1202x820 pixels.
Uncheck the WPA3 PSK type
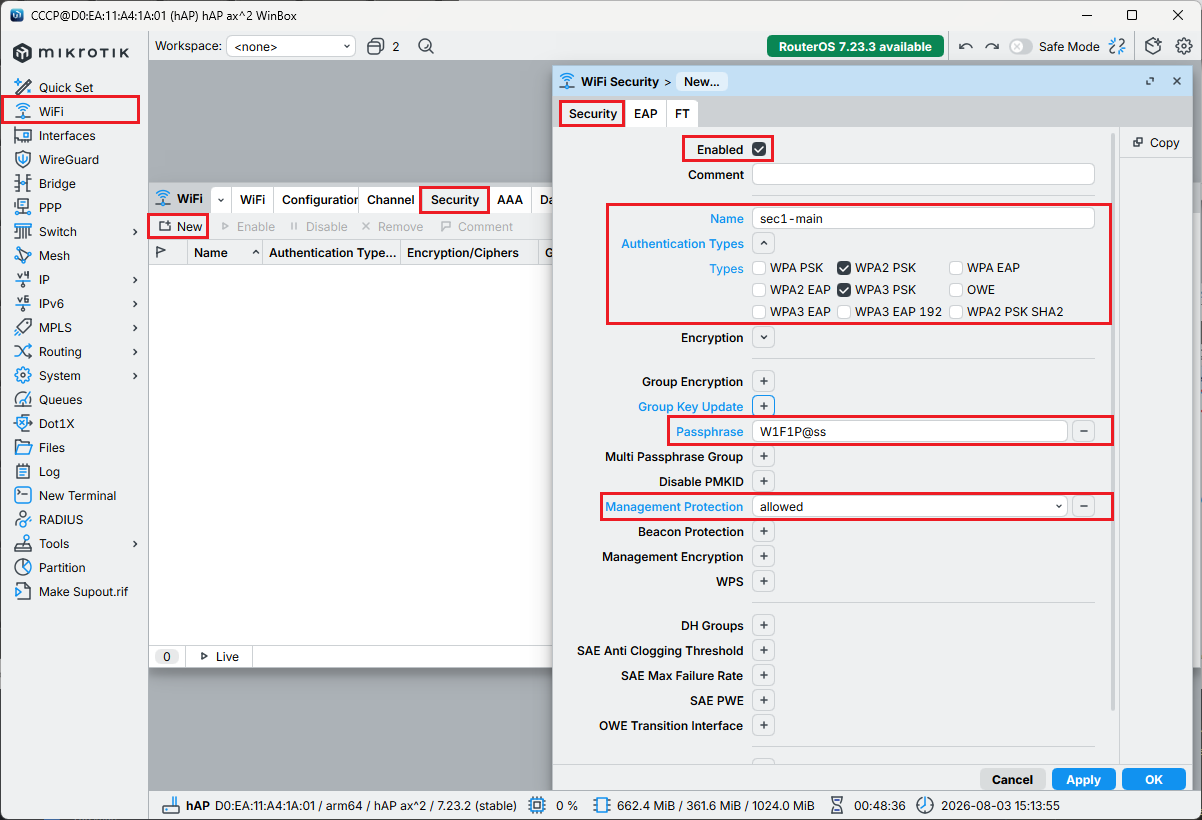coord(845,290)
